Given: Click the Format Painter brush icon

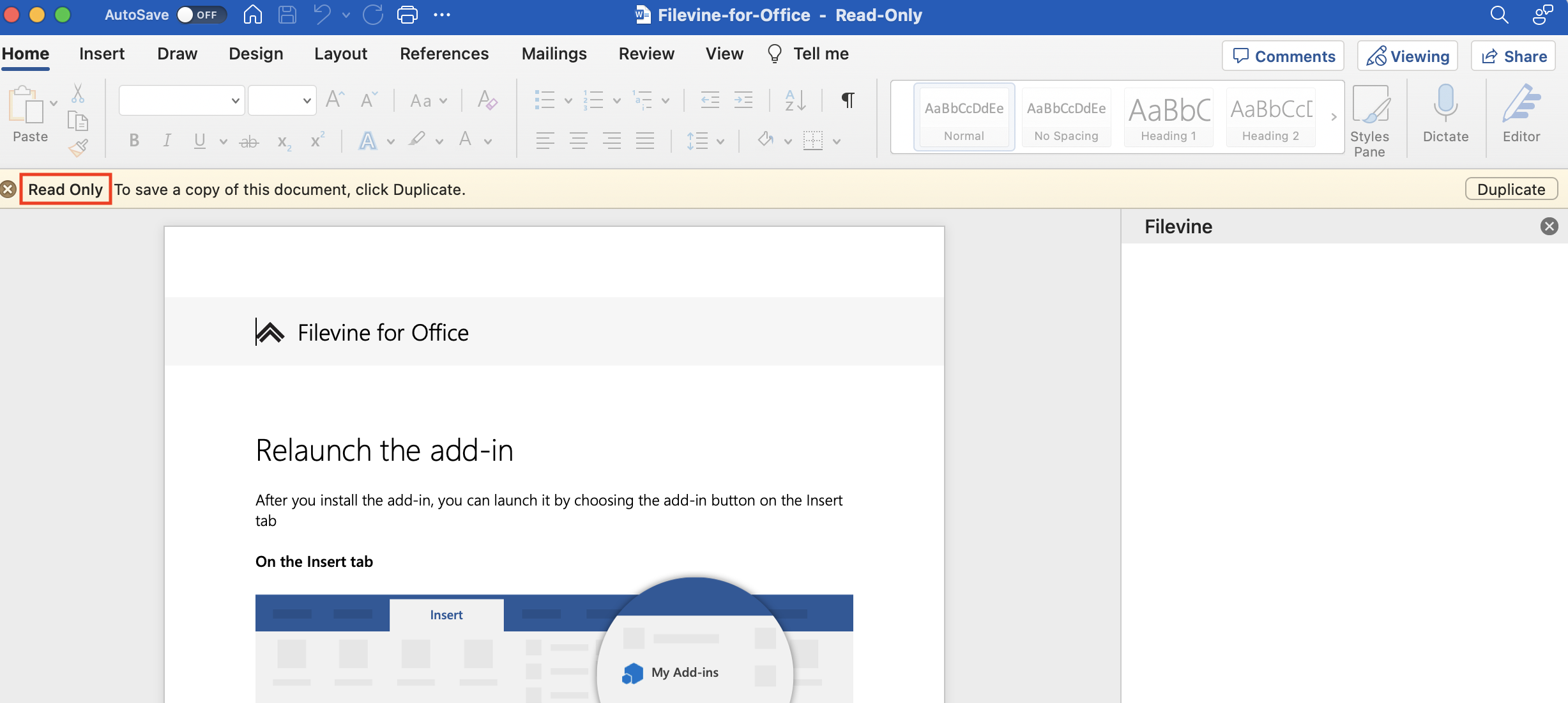Looking at the screenshot, I should (78, 148).
